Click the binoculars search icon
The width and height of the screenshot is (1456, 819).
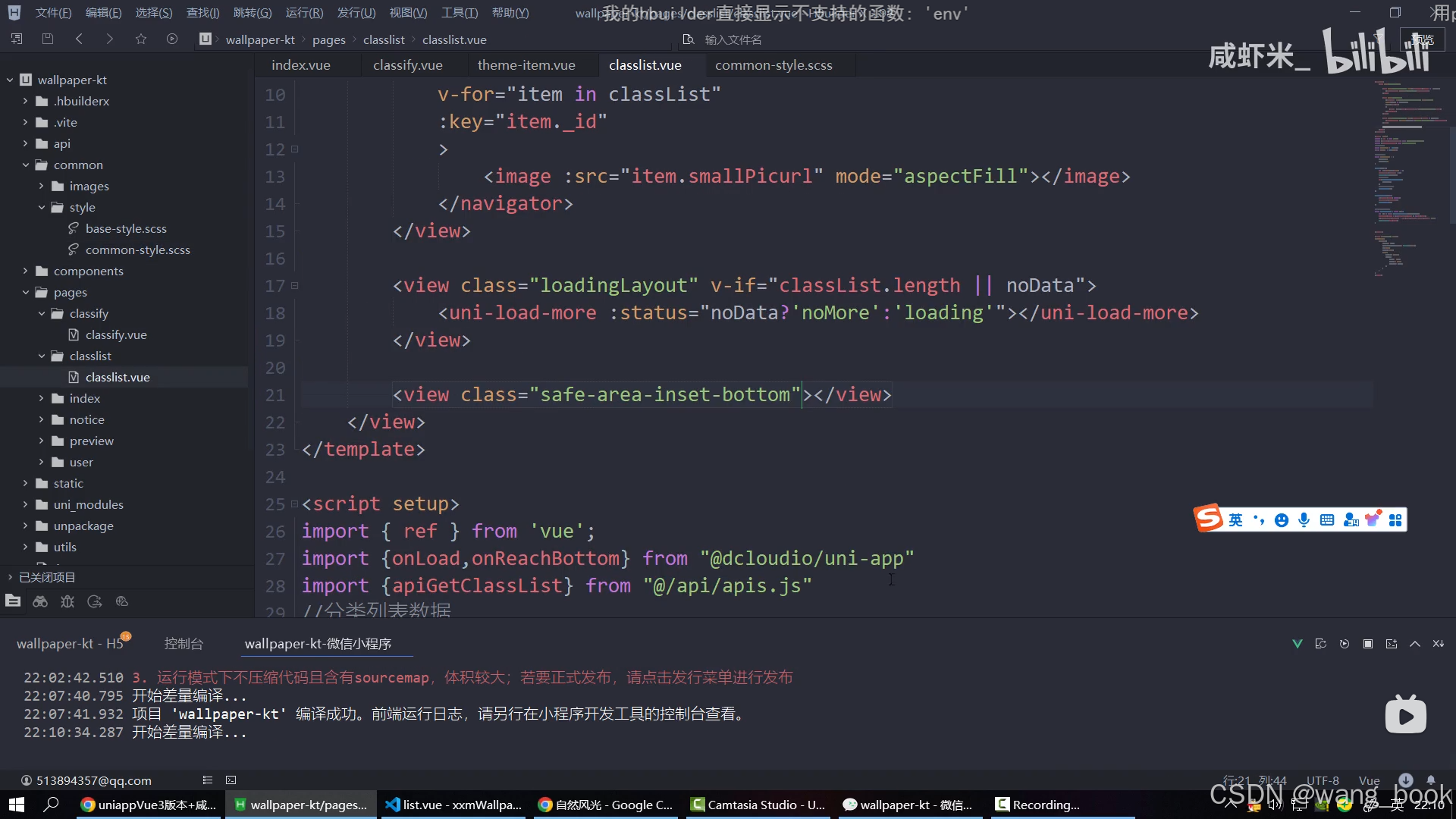40,601
